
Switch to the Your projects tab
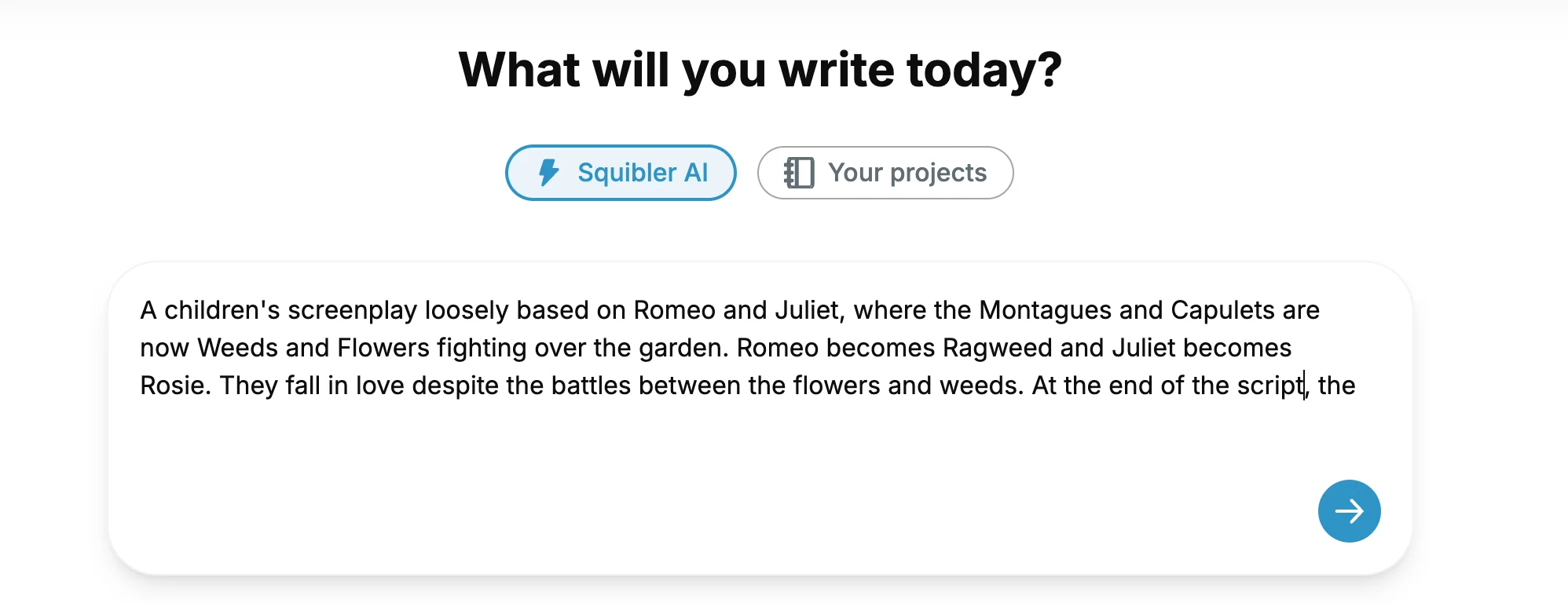[885, 173]
